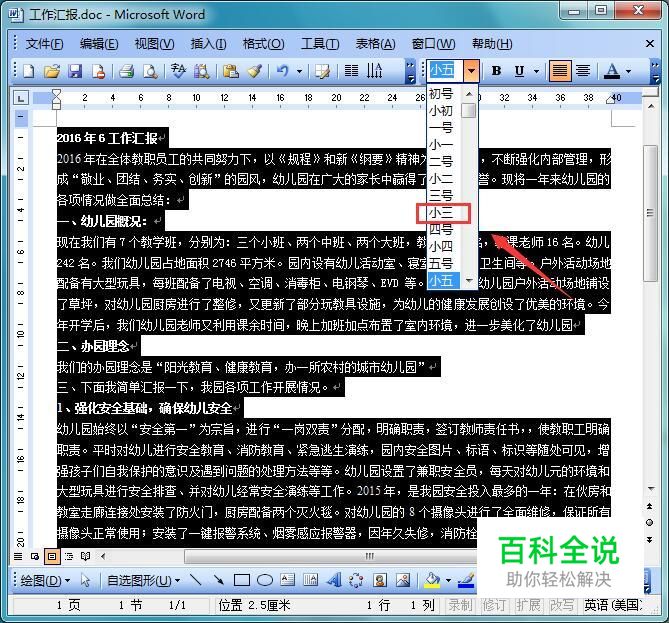Insert a picture from file

403,580
